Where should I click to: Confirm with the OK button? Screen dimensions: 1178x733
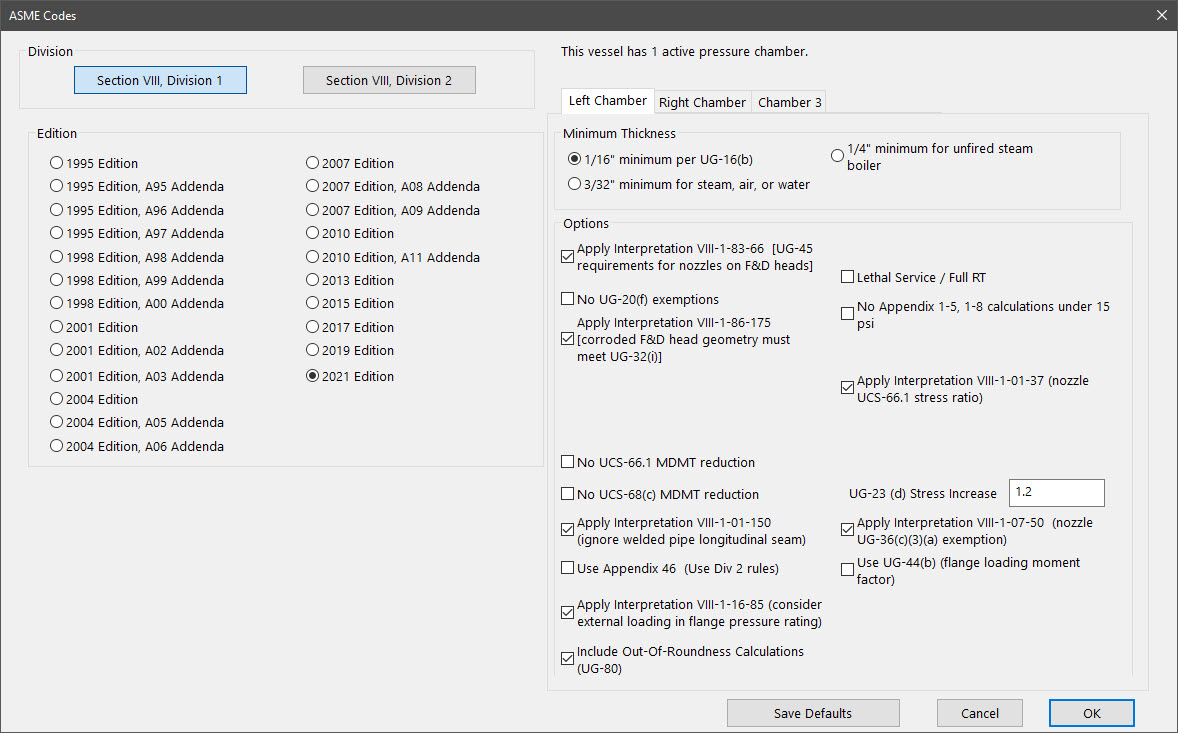tap(1092, 713)
